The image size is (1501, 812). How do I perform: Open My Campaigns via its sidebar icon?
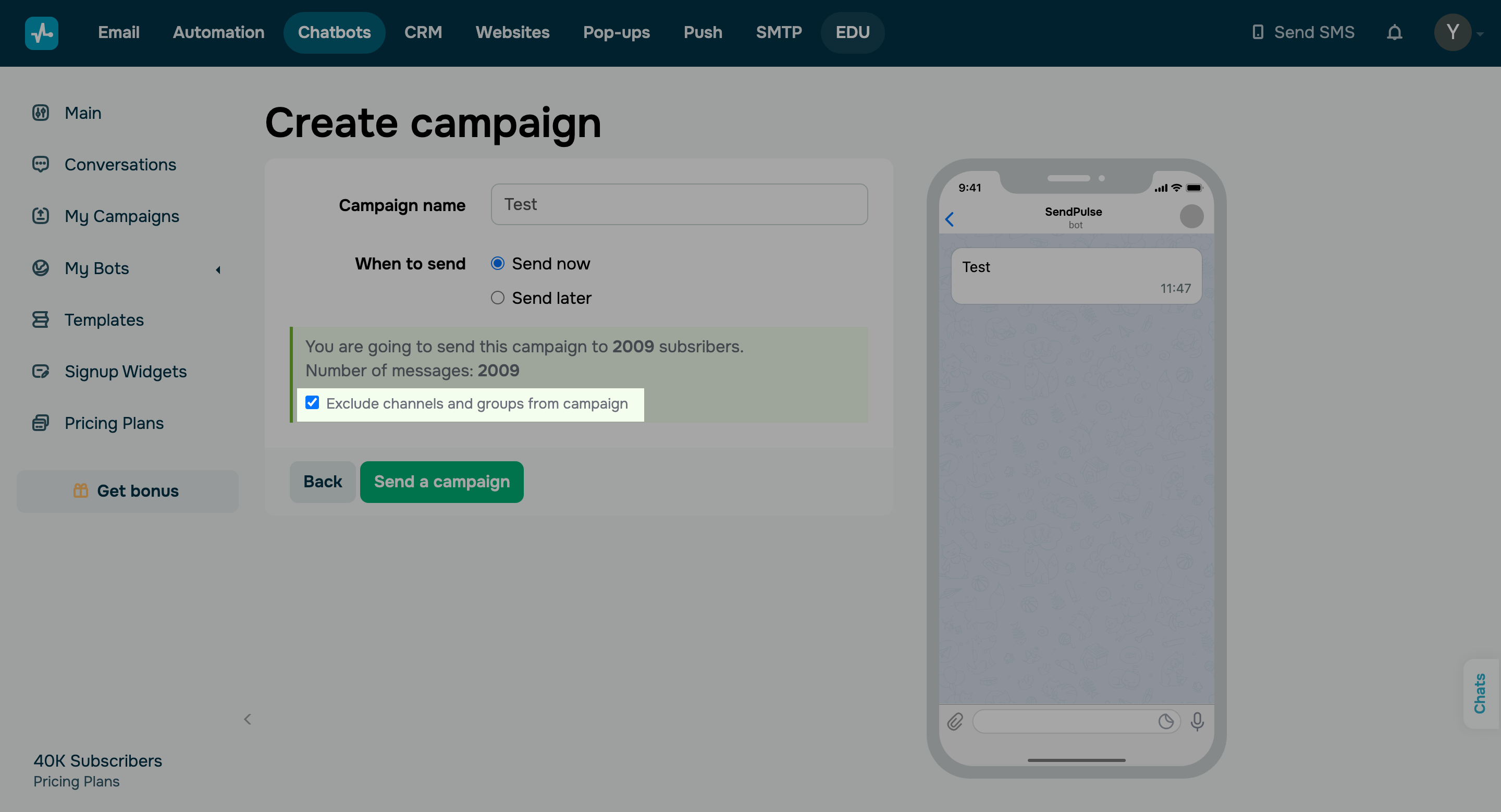(x=40, y=216)
